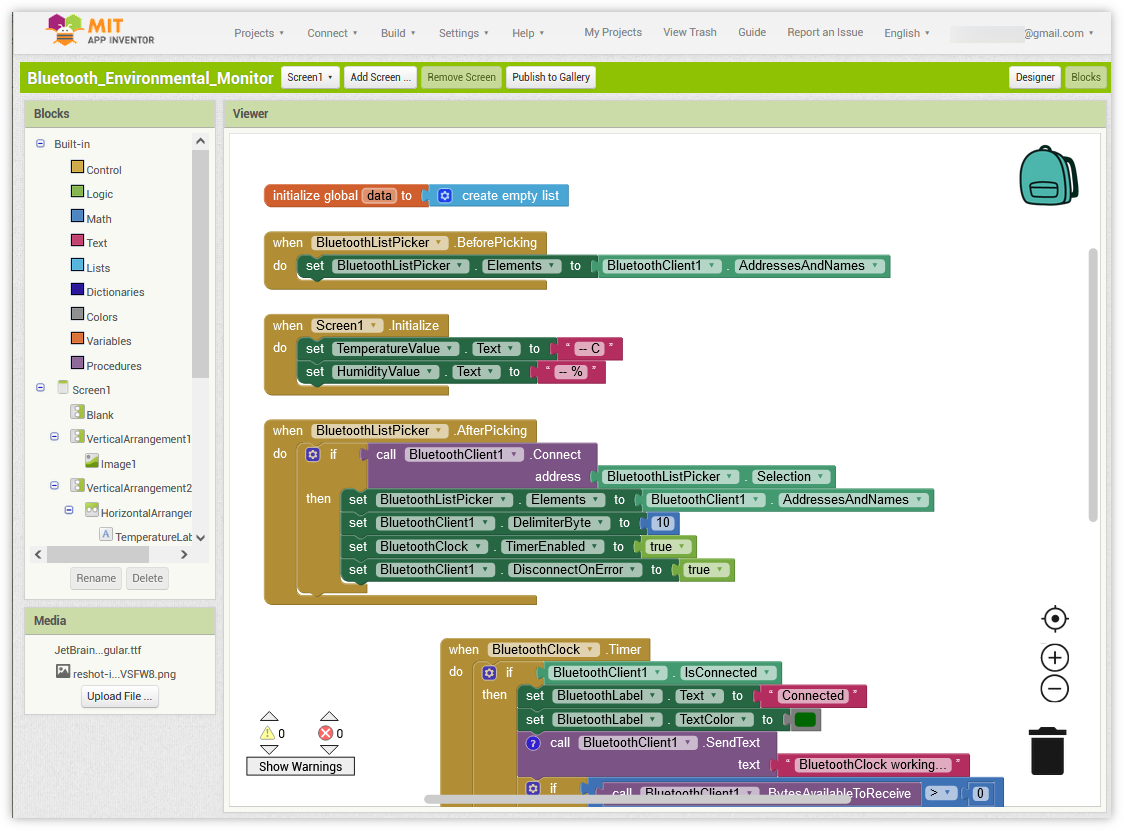
Task: Click the viewer vertical scrollbar
Action: coord(1093,384)
